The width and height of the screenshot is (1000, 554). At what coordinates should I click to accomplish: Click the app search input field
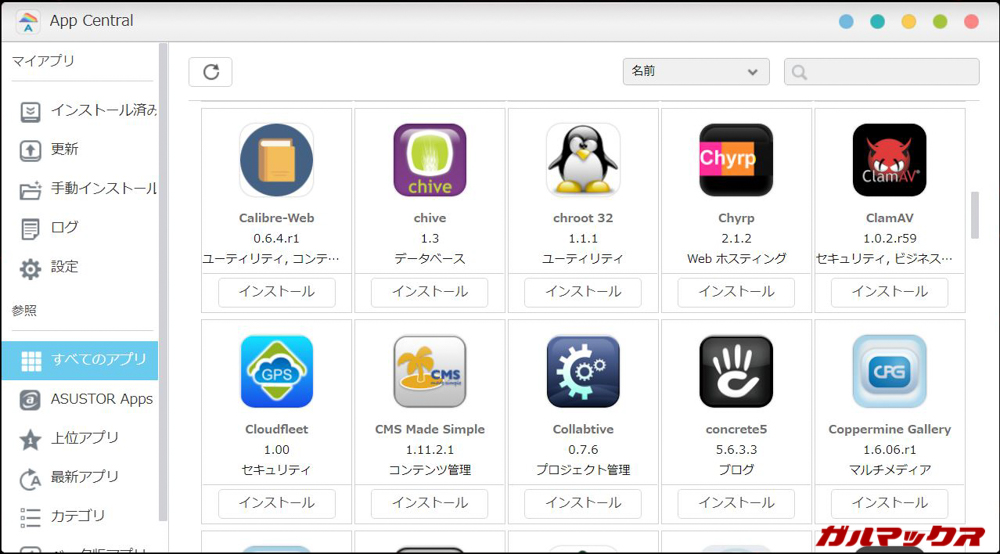point(882,72)
